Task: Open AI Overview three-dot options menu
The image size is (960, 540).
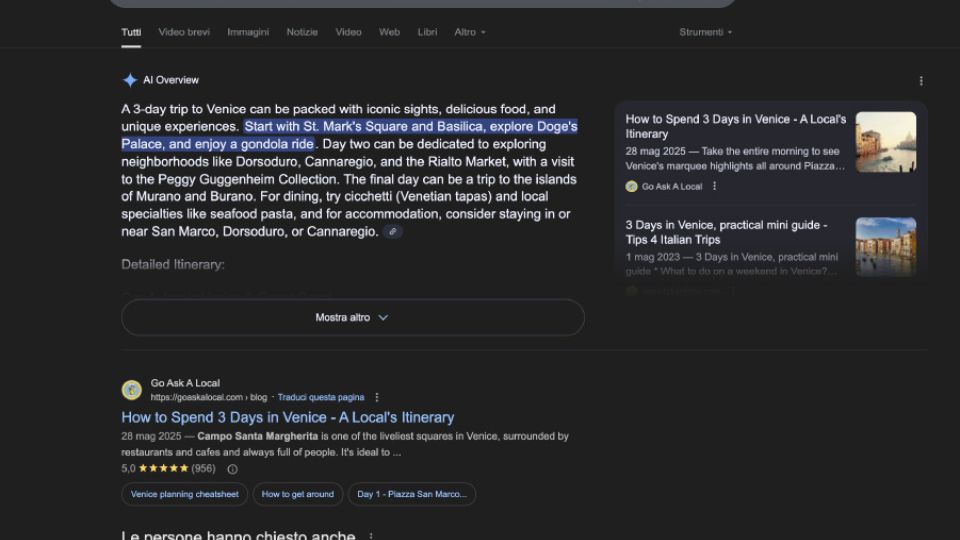Action: pos(921,81)
